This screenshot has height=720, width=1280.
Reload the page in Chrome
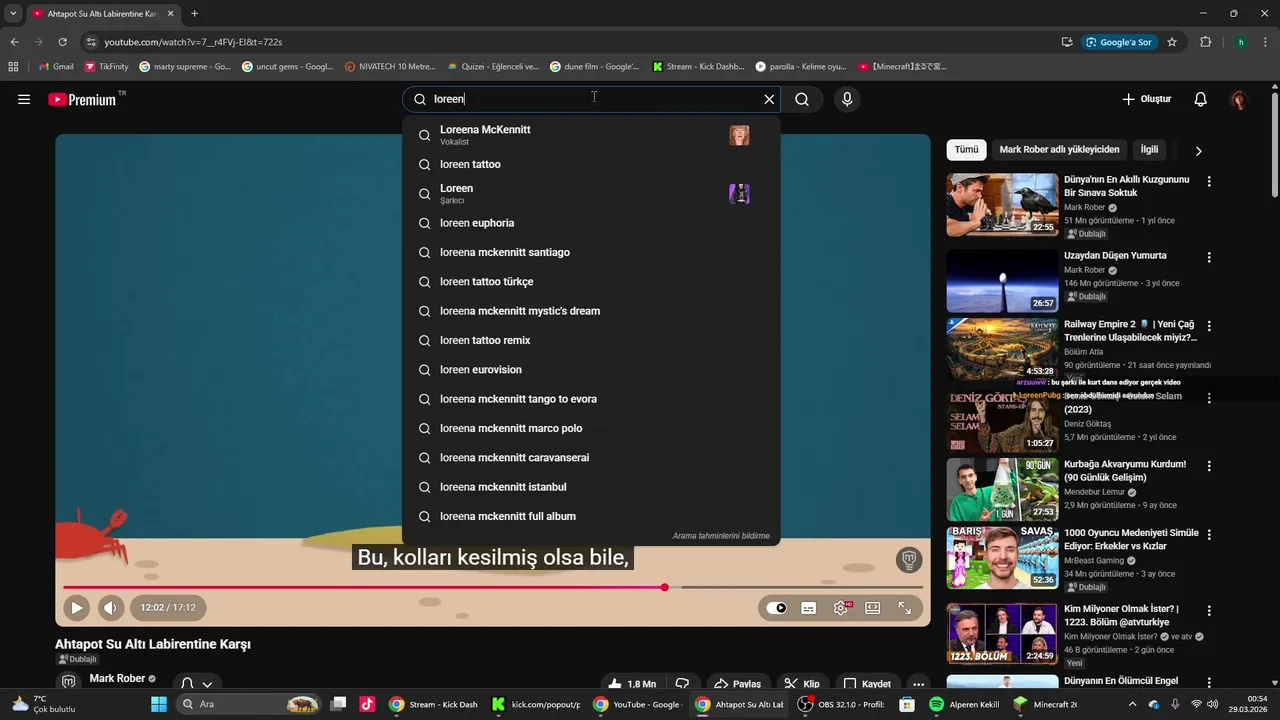[62, 42]
